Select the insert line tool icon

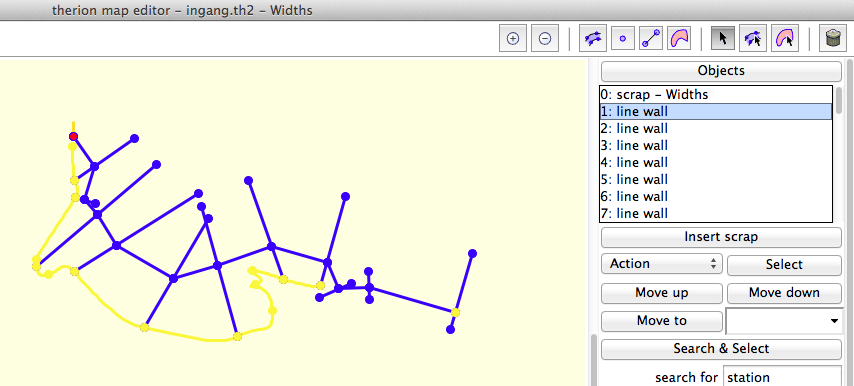pos(650,39)
